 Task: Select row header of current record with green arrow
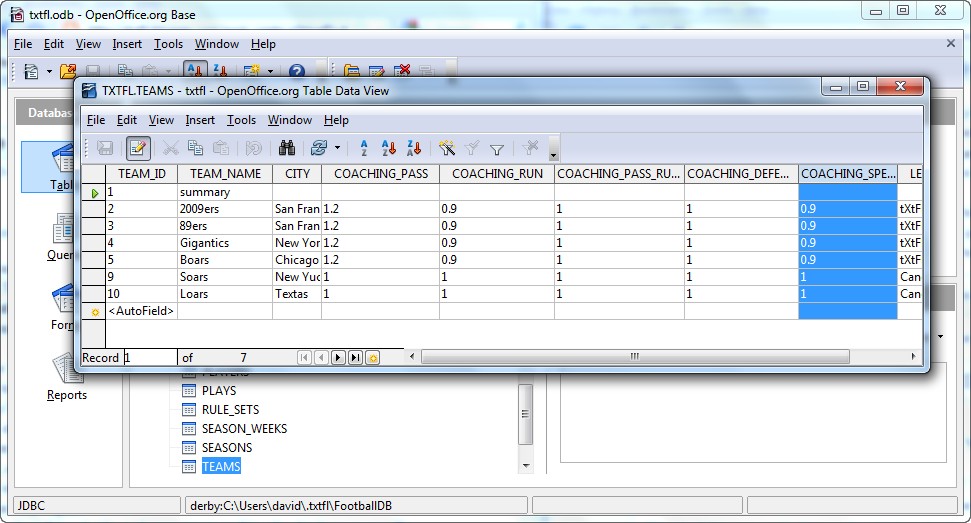click(94, 192)
